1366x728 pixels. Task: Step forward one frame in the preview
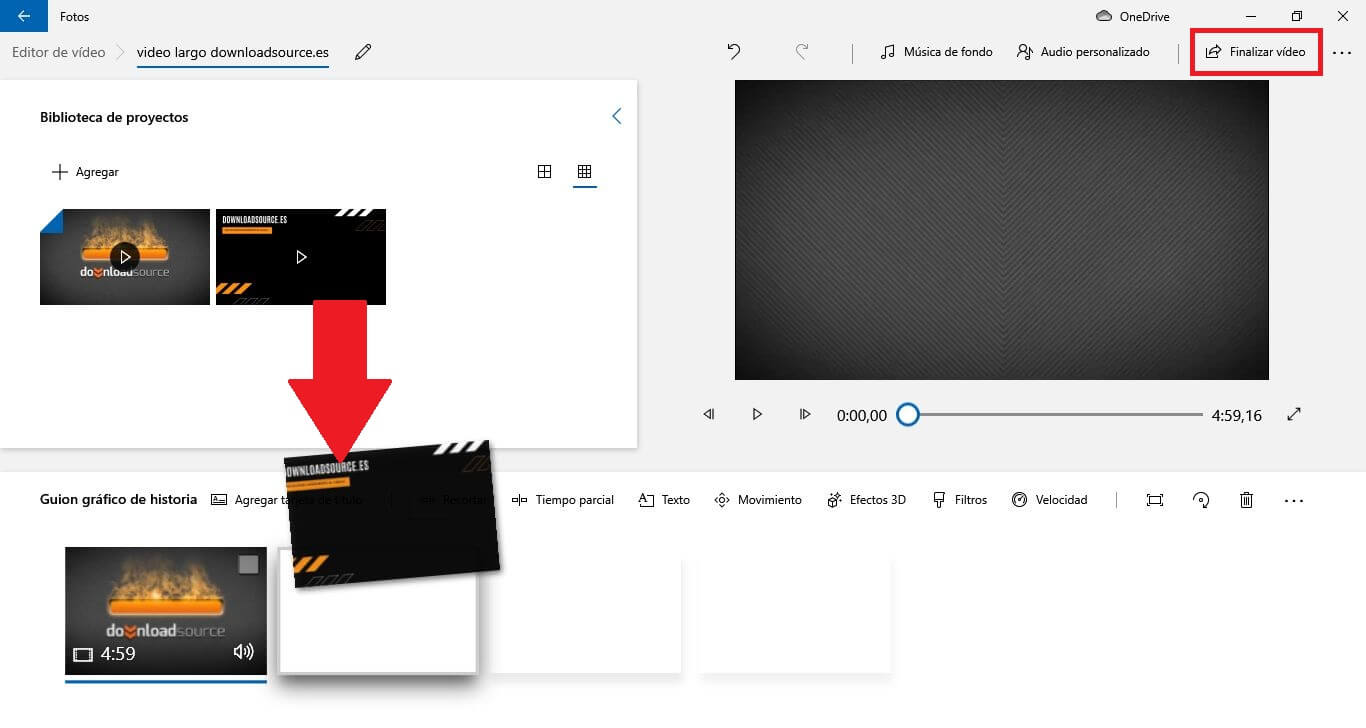pyautogui.click(x=805, y=414)
